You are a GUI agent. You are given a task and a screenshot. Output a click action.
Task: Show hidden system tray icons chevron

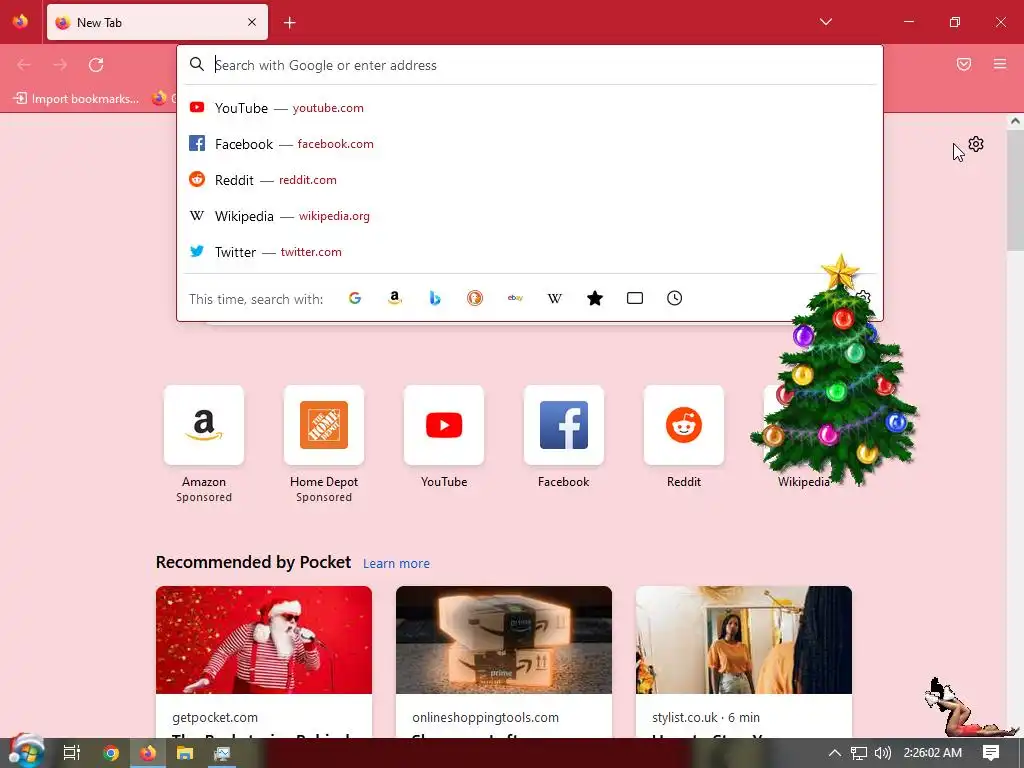tap(835, 753)
